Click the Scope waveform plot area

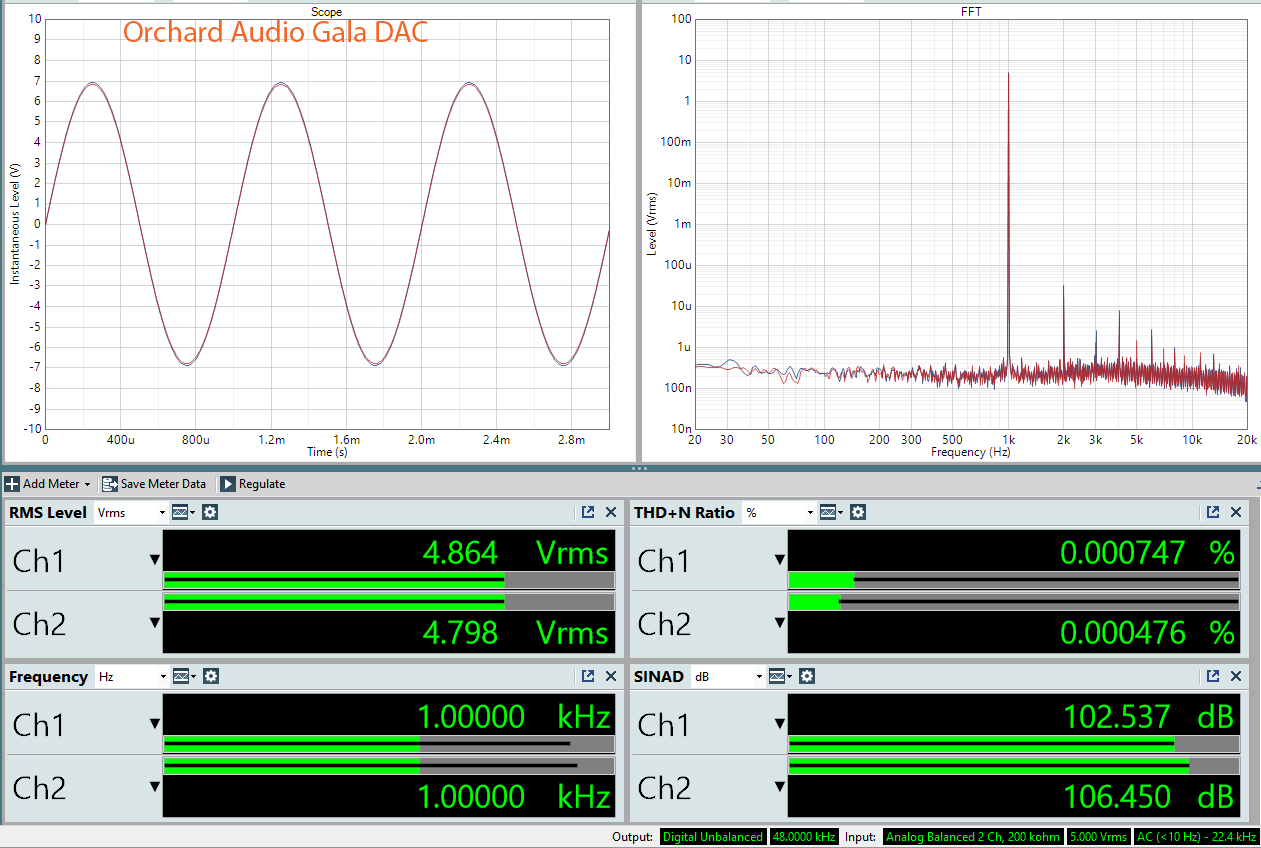coord(326,224)
